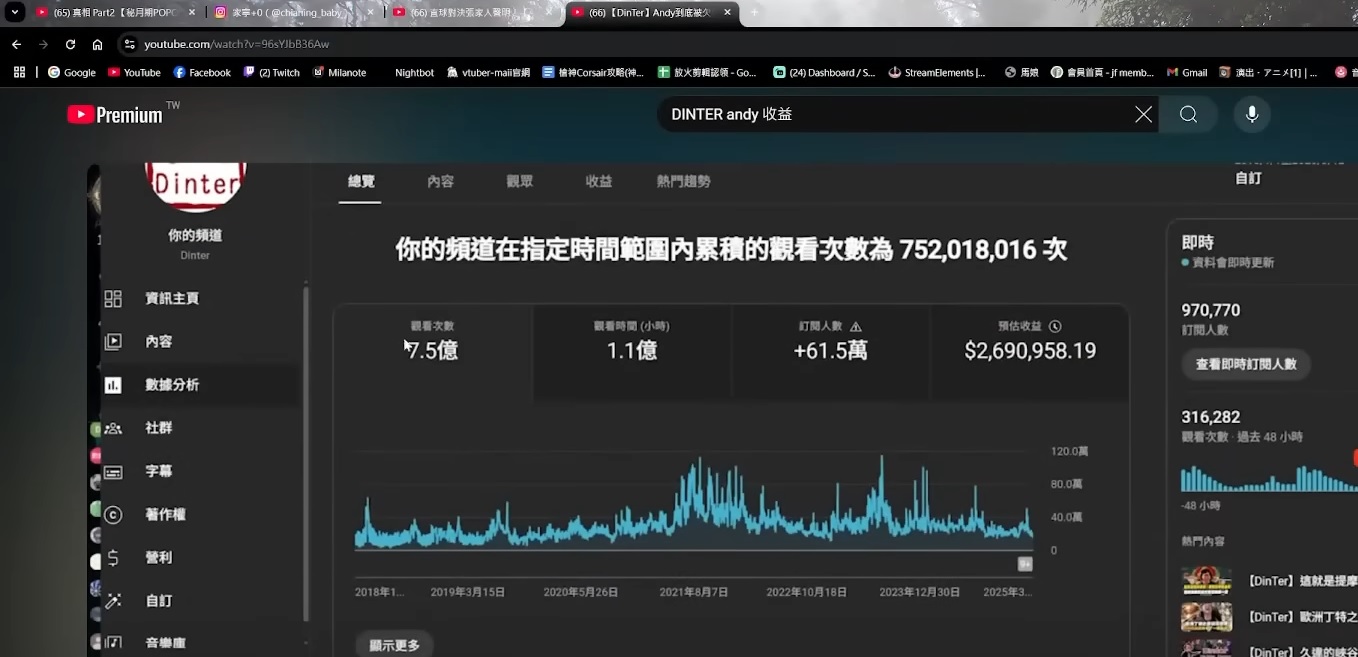
Task: Click 查看即時訂閱人數 button
Action: (x=1245, y=364)
